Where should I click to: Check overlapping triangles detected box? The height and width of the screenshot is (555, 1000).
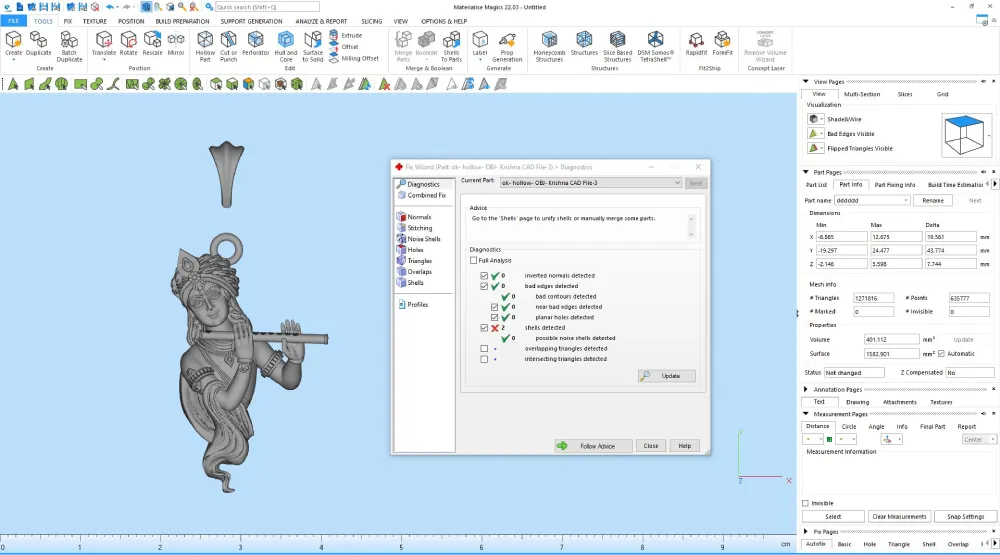pyautogui.click(x=484, y=348)
